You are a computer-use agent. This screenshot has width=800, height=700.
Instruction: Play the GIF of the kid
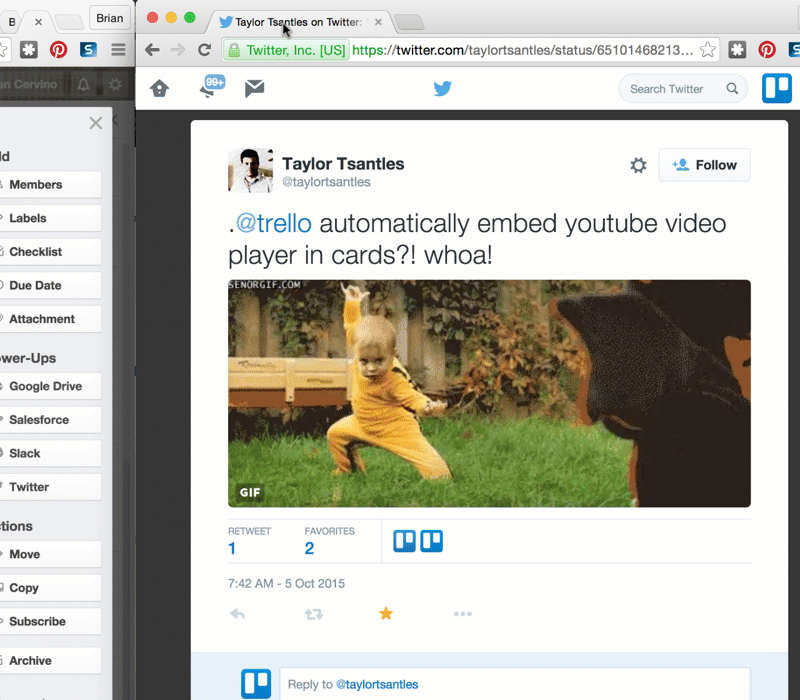coord(489,393)
